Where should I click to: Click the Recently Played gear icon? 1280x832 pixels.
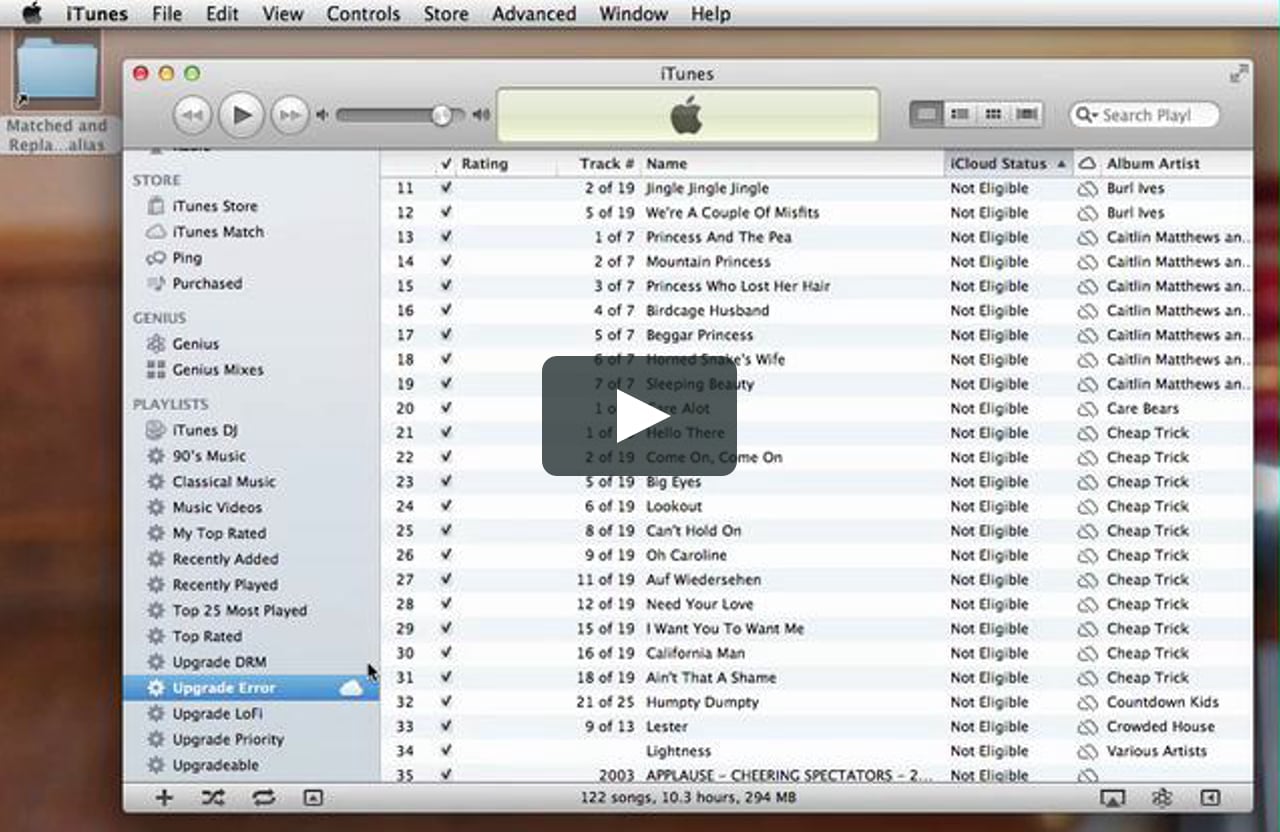tap(156, 585)
